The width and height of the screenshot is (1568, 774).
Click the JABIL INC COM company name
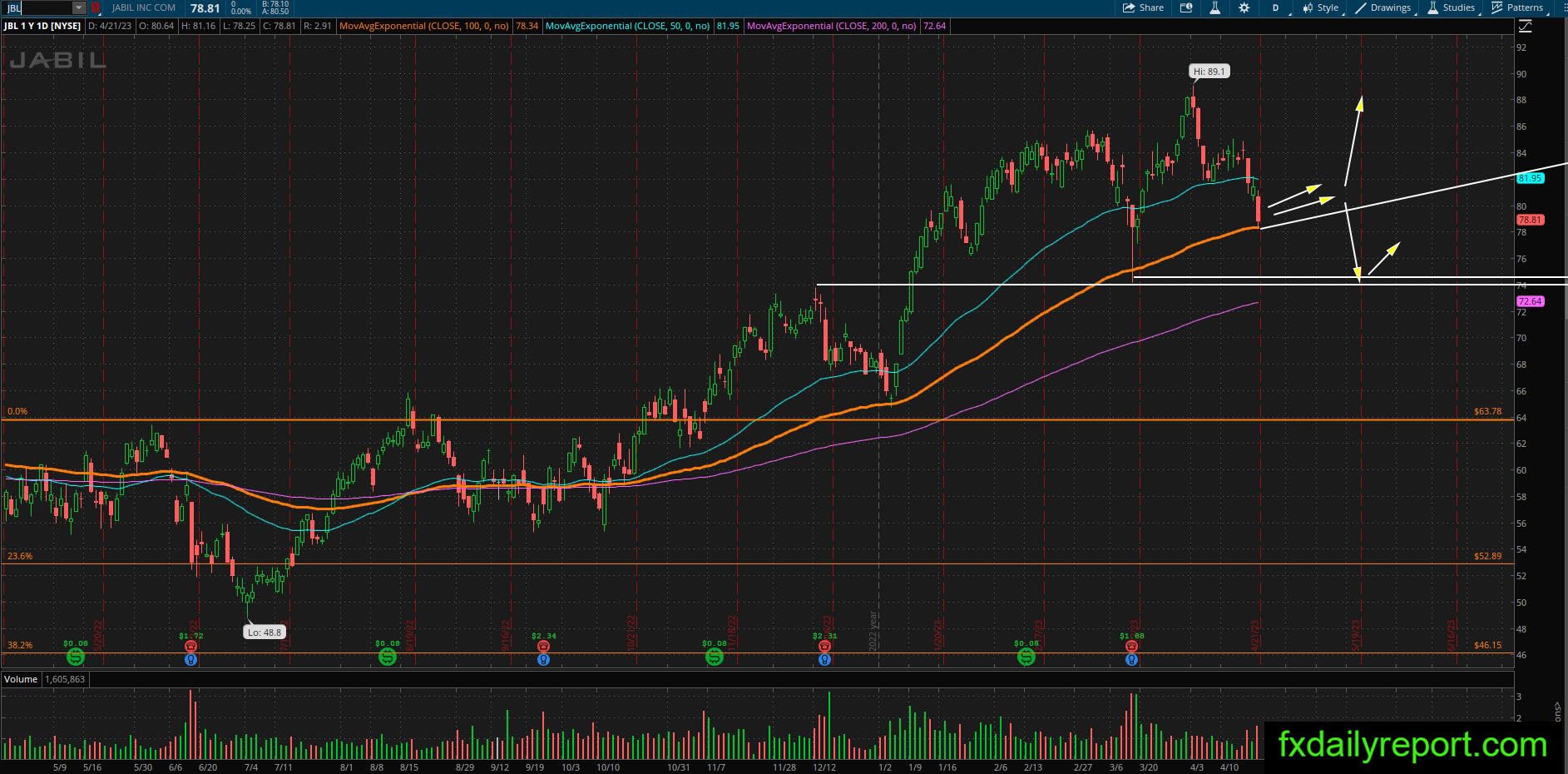point(144,7)
